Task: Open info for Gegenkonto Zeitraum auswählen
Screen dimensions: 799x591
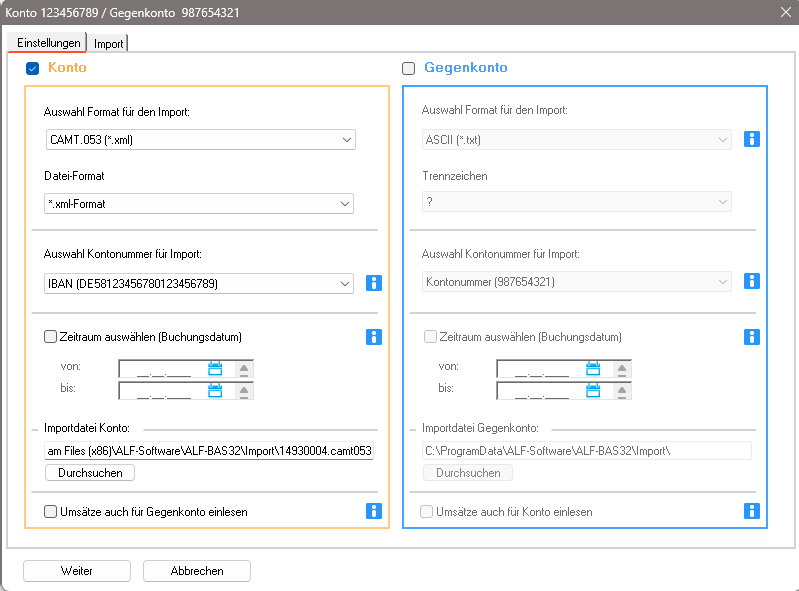Action: click(x=752, y=337)
